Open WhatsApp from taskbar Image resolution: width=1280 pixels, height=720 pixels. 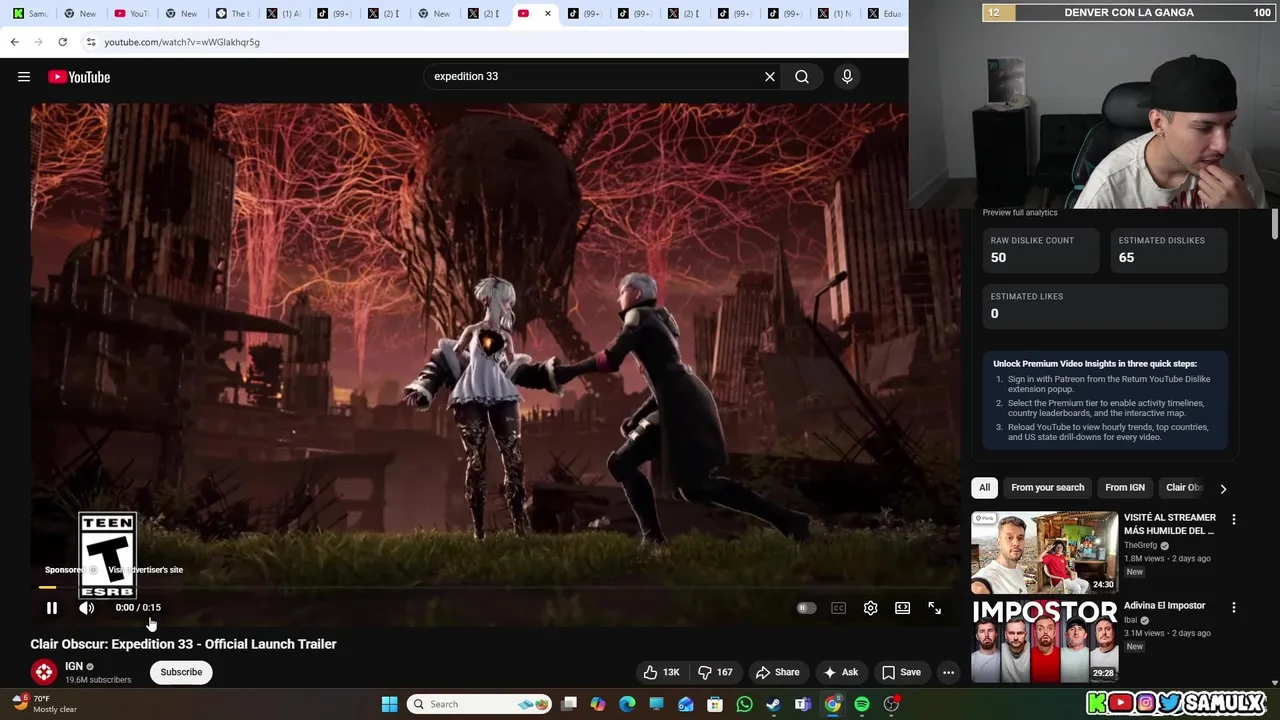coord(744,704)
